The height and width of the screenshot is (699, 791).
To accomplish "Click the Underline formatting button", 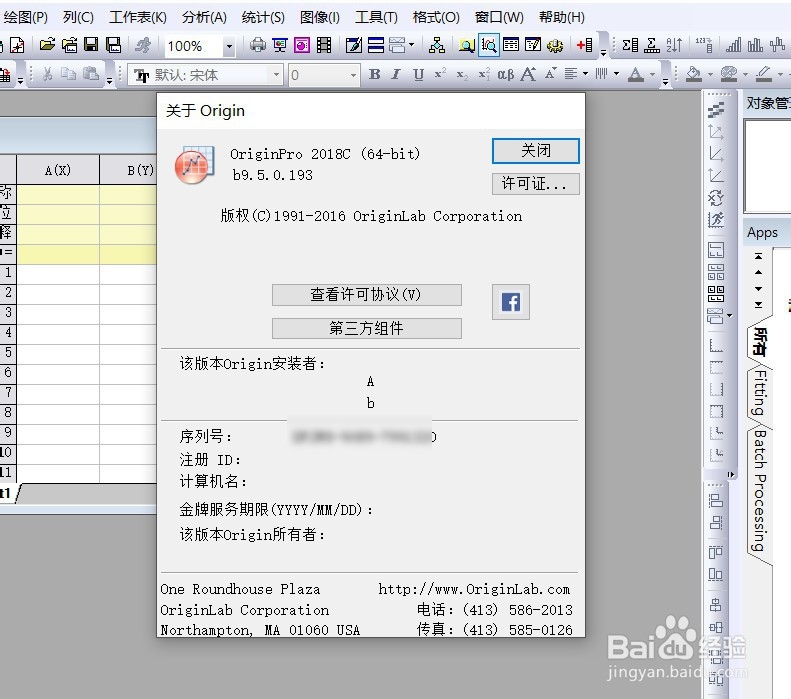I will pos(418,75).
